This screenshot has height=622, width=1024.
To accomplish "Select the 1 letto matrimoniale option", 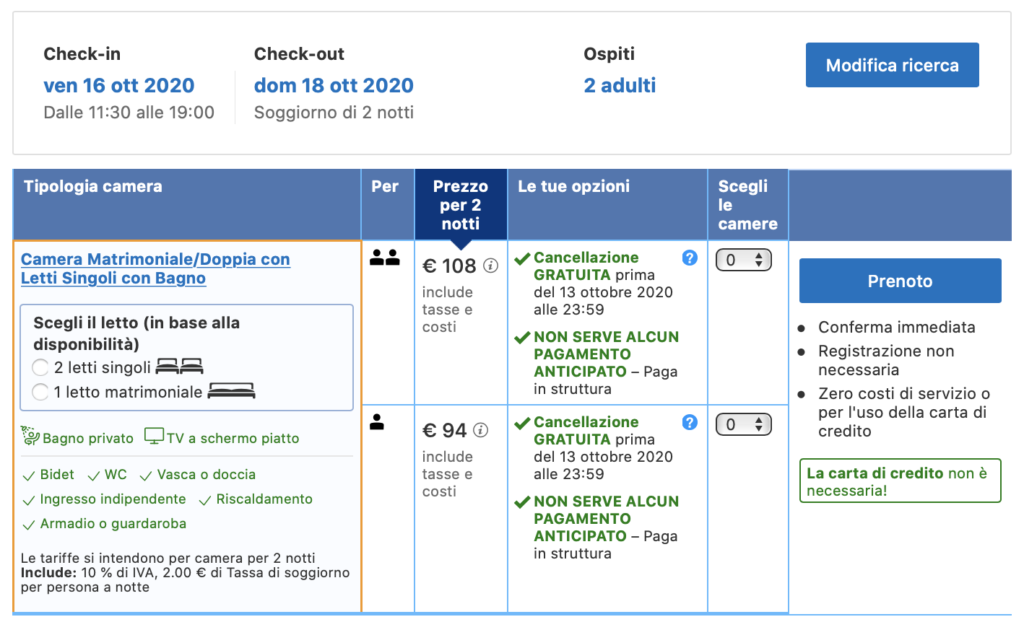I will coord(40,392).
